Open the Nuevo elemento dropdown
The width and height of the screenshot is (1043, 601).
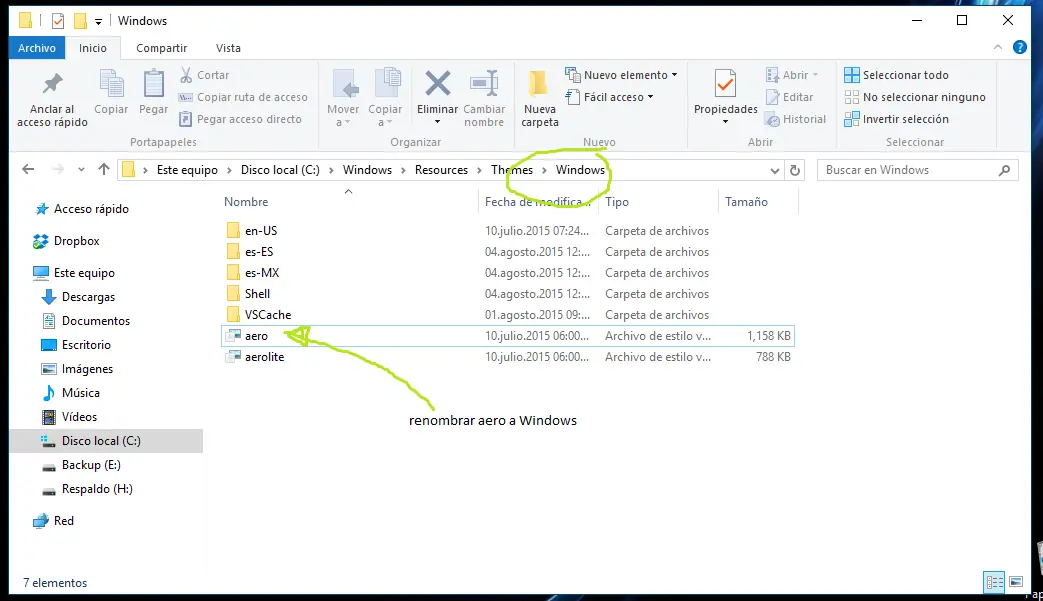(x=621, y=75)
